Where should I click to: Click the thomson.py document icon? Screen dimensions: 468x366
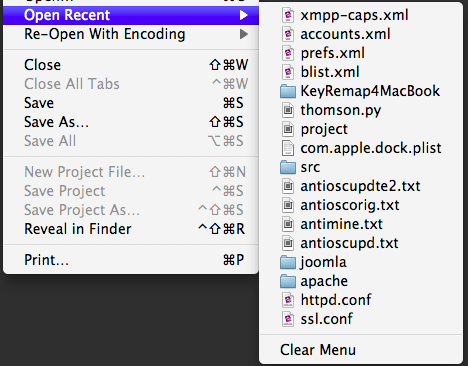[x=288, y=110]
